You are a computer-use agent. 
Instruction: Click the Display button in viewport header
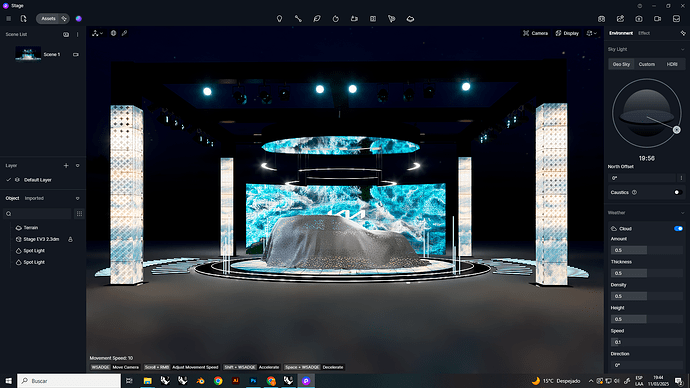pyautogui.click(x=567, y=33)
